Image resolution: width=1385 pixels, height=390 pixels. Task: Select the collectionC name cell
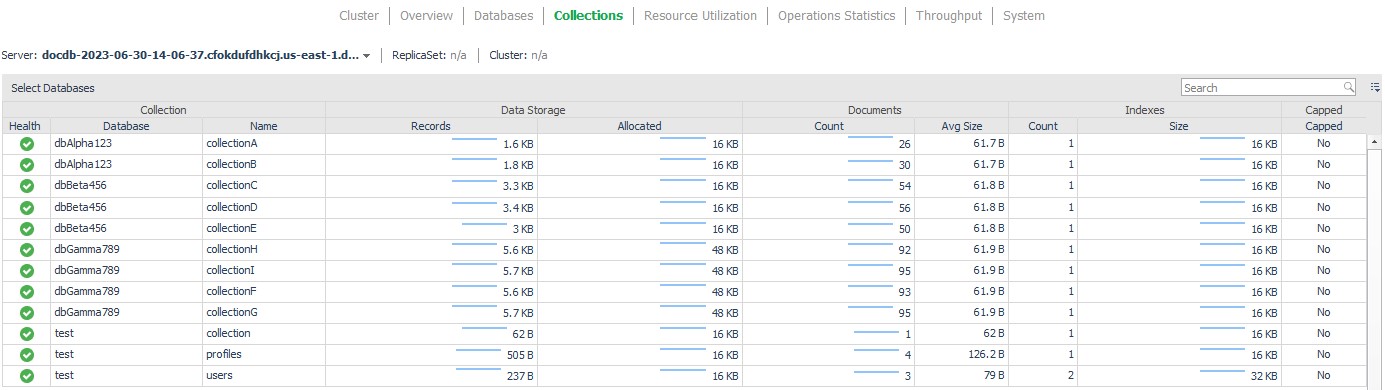point(264,186)
